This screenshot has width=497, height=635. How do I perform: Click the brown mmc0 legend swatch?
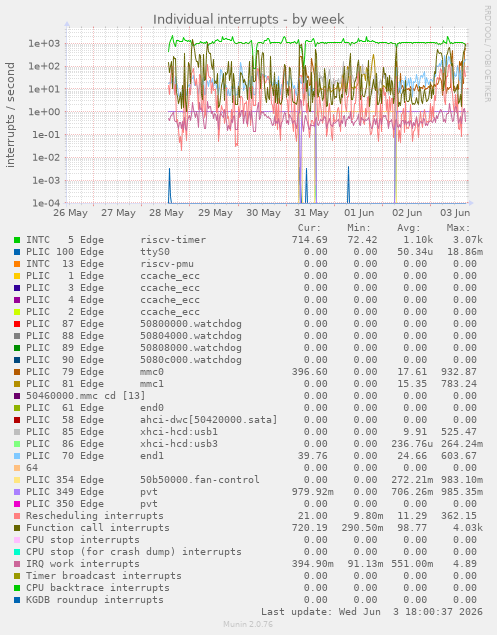coord(17,372)
